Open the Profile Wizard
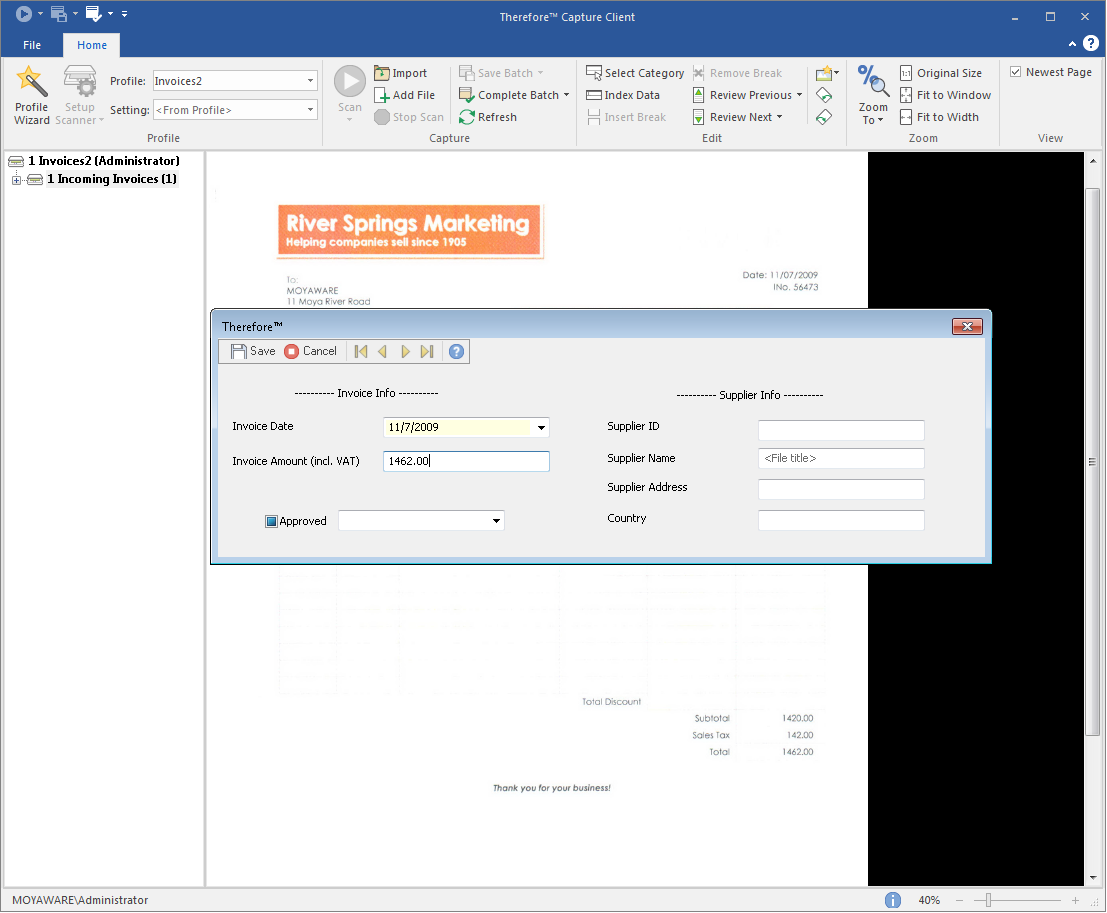Image resolution: width=1107 pixels, height=913 pixels. (x=31, y=95)
